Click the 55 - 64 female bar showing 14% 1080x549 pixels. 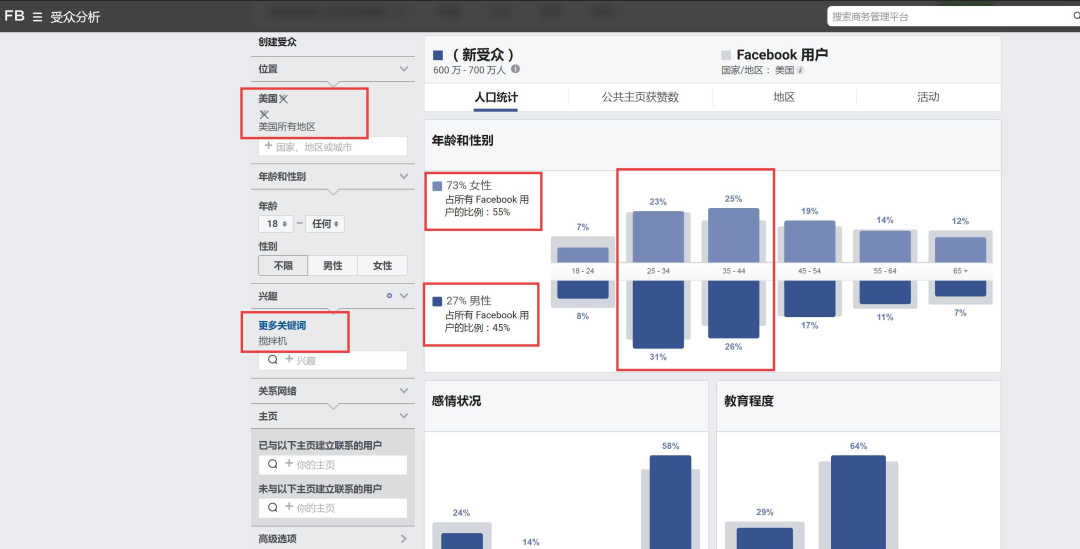pyautogui.click(x=885, y=247)
